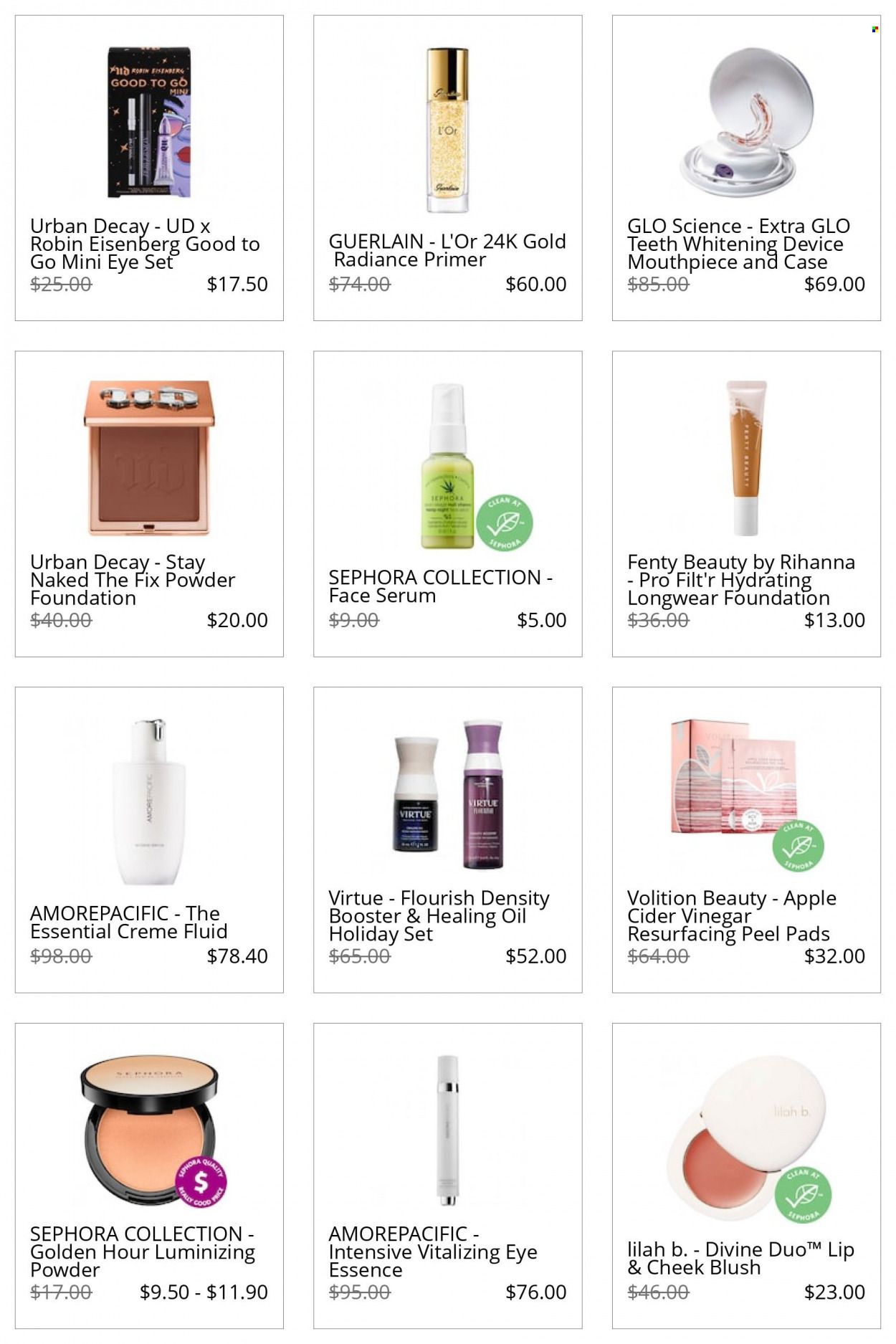Open the Virtue Flourish holiday set image
This screenshot has width=896, height=1344.
point(448,794)
